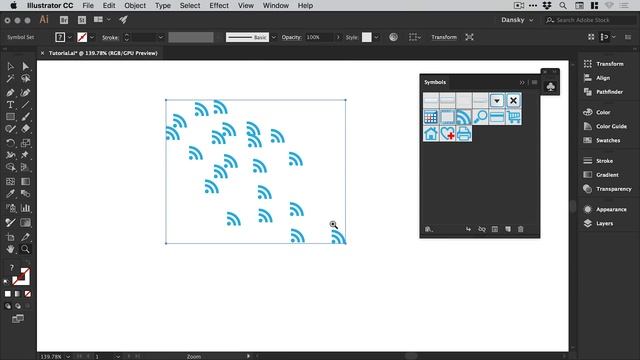Open the Swatches panel

coord(602,140)
